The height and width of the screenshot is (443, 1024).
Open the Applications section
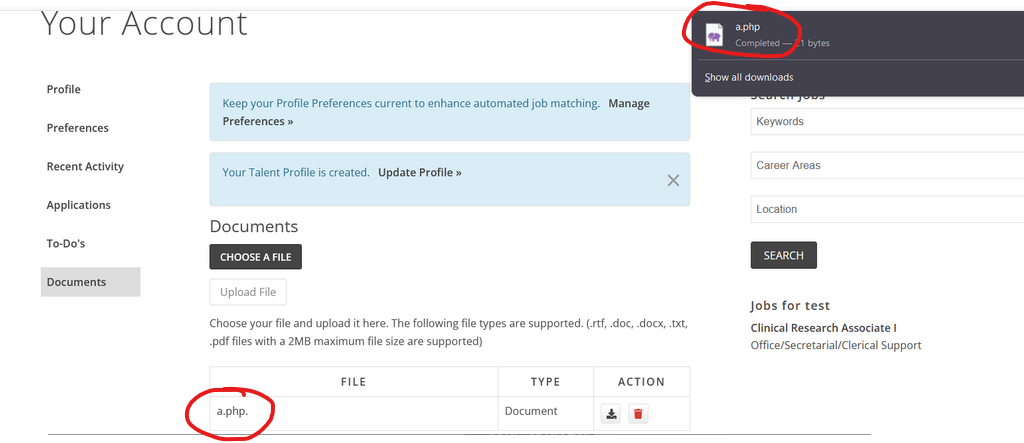78,205
